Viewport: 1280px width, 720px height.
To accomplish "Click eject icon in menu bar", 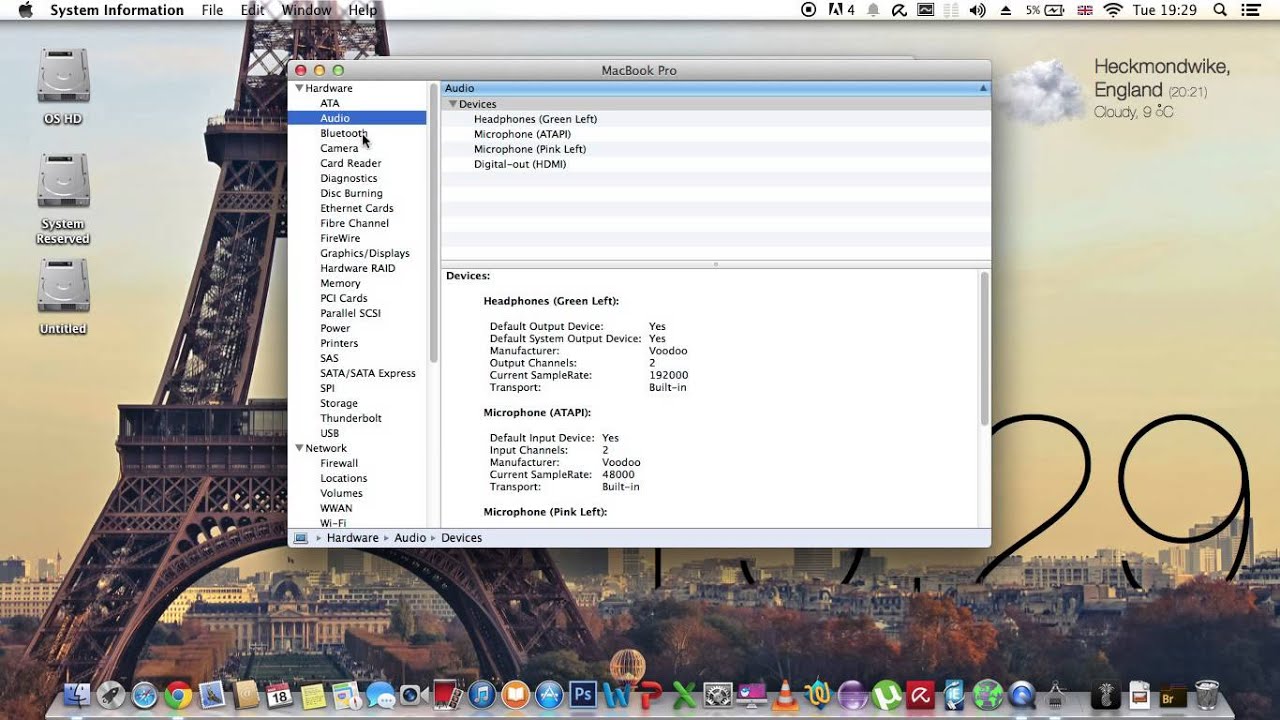I will point(1006,10).
